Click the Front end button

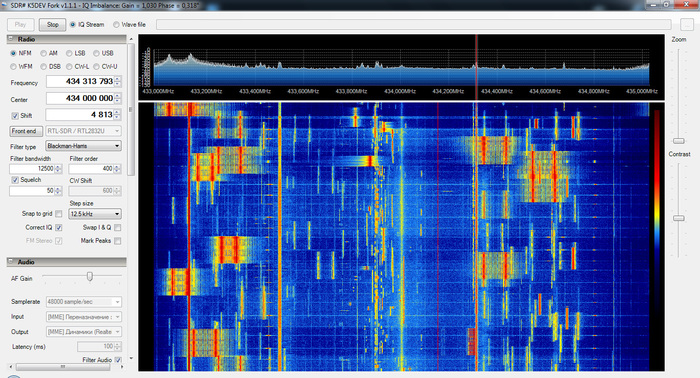point(26,131)
